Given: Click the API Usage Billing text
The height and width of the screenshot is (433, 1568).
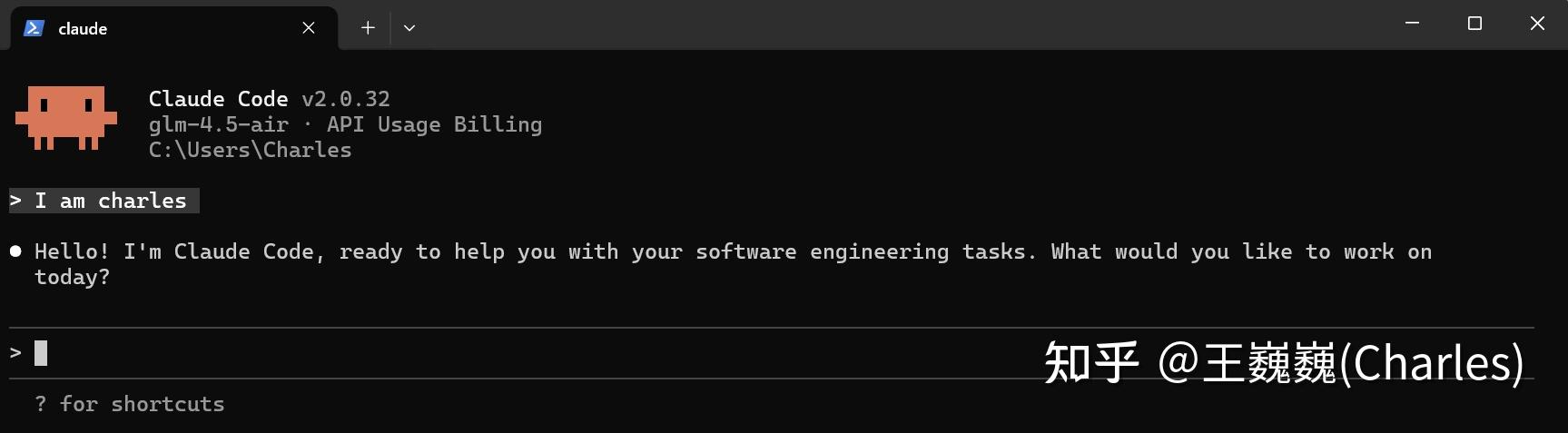Looking at the screenshot, I should [435, 124].
